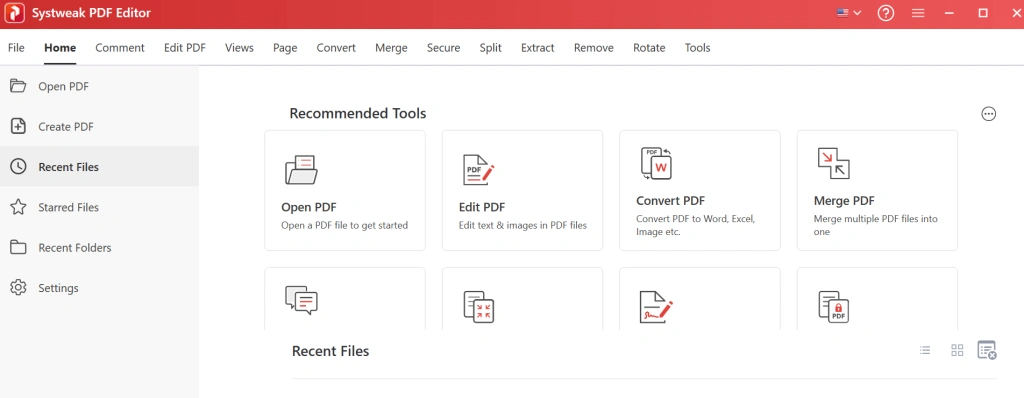This screenshot has width=1024, height=398.
Task: Switch Recent Files to list view
Action: [925, 350]
